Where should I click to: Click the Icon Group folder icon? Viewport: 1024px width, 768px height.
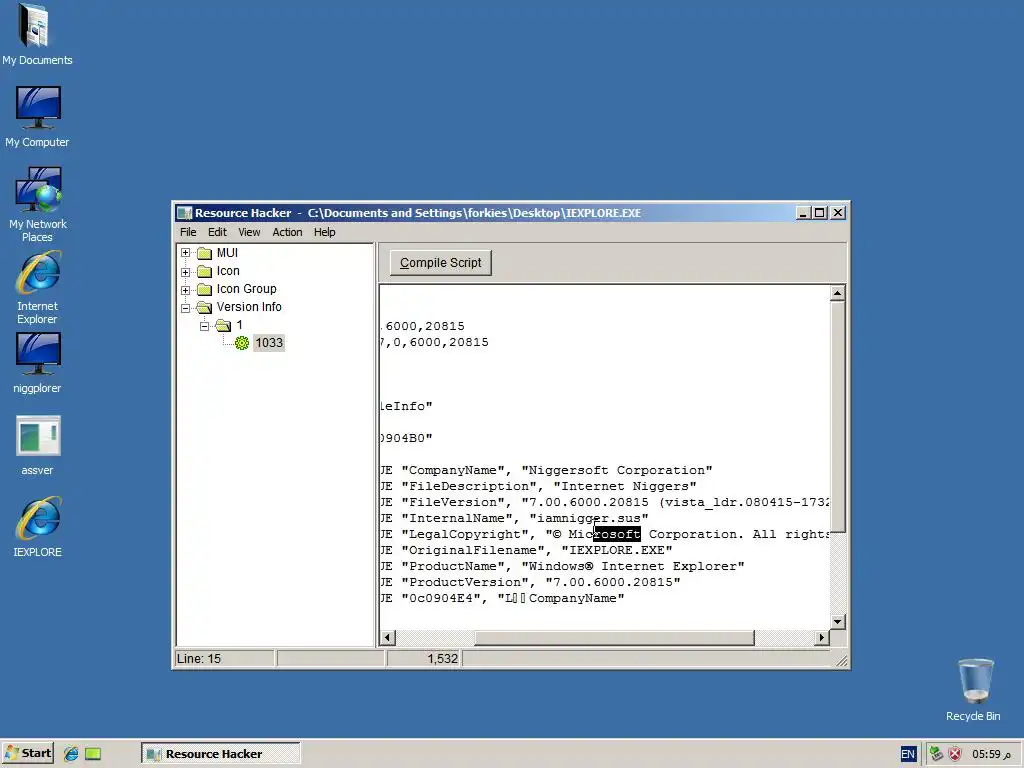[205, 289]
